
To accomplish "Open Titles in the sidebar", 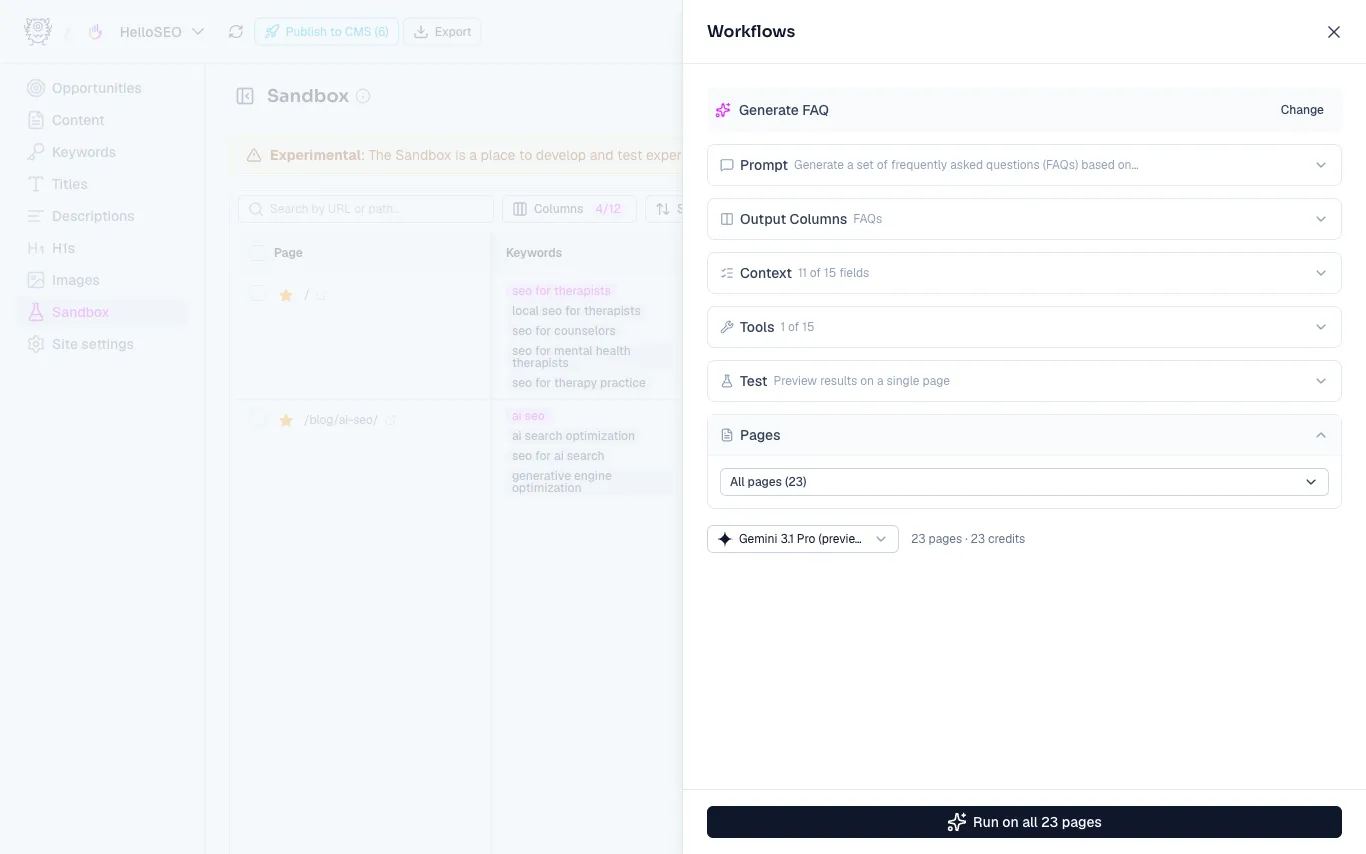I will click(x=70, y=184).
